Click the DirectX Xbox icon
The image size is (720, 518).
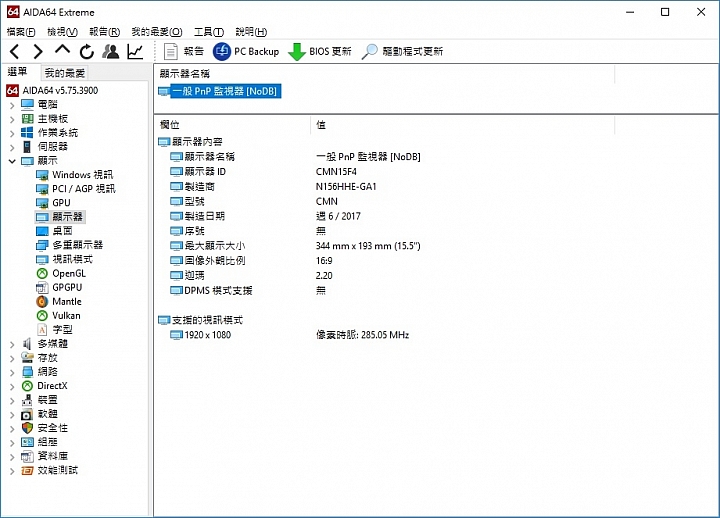27,386
